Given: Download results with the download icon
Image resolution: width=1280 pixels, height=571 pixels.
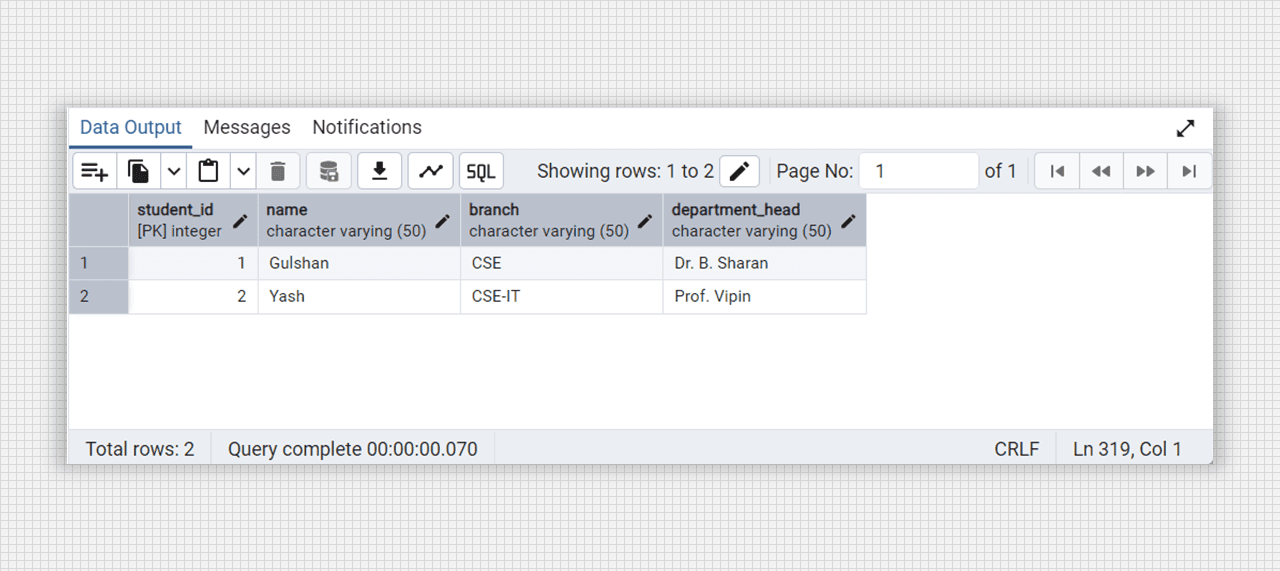Looking at the screenshot, I should point(380,171).
